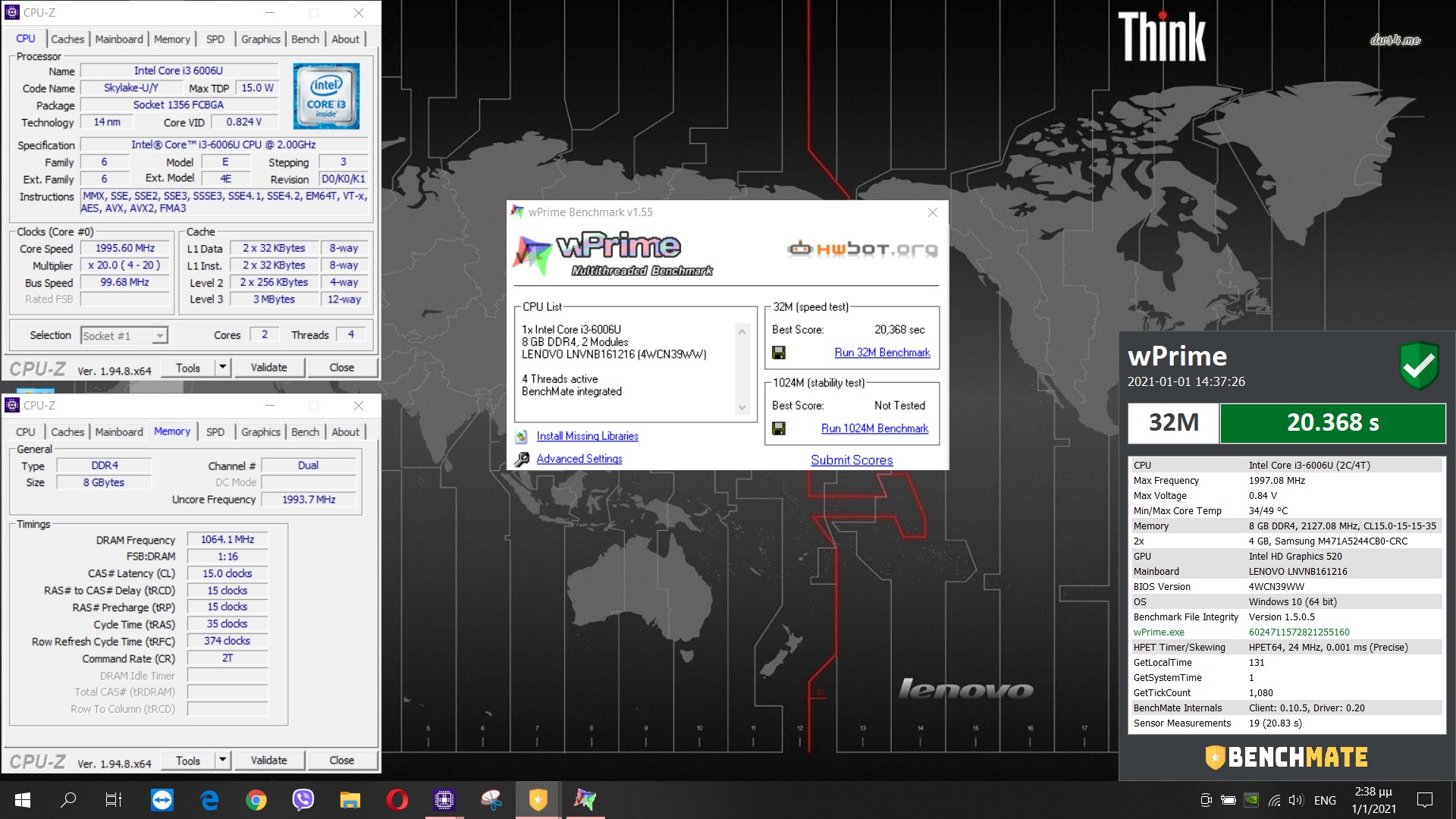Open Memory tab in upper CPU-Z window

pos(172,39)
